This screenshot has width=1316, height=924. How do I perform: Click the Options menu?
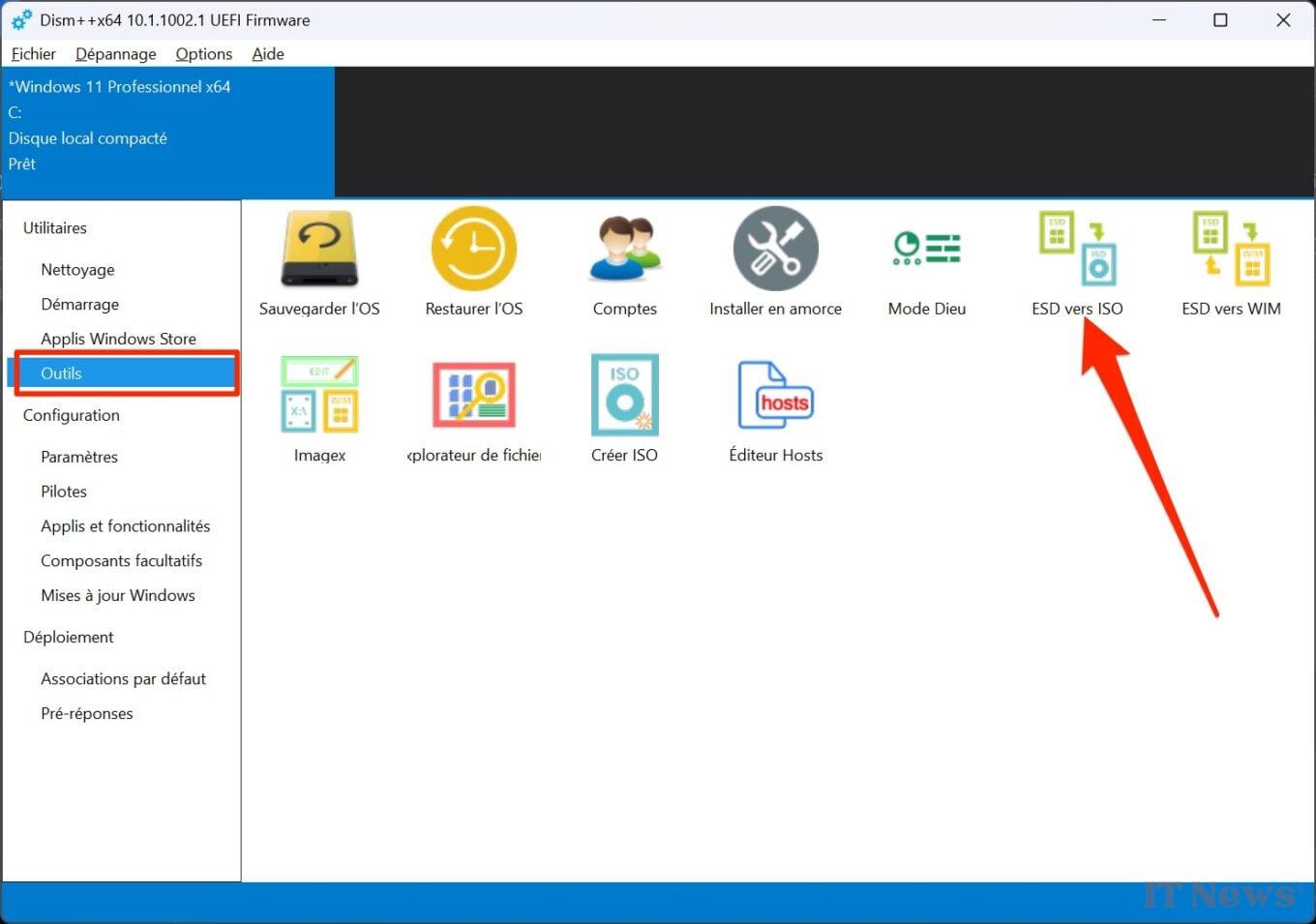point(203,54)
